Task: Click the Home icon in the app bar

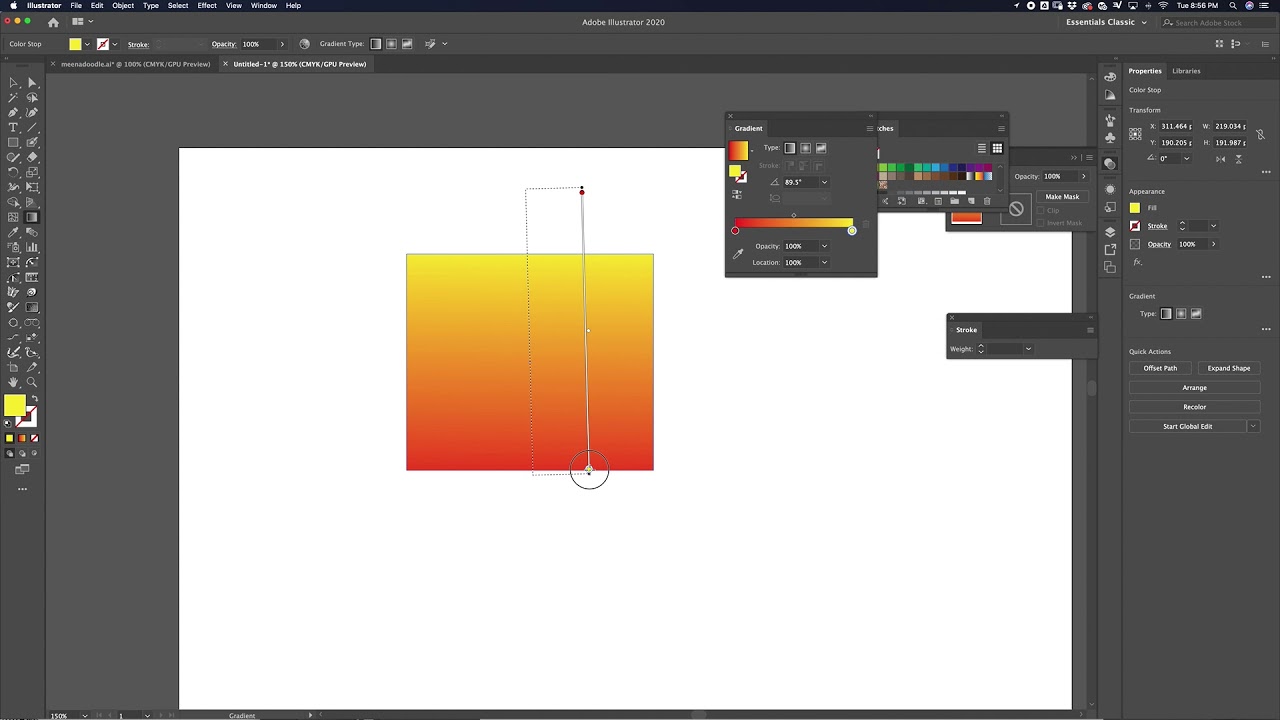Action: tap(53, 22)
